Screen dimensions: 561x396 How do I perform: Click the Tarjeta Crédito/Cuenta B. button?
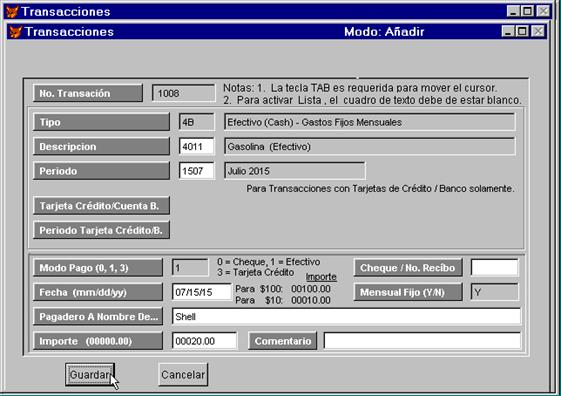click(101, 206)
